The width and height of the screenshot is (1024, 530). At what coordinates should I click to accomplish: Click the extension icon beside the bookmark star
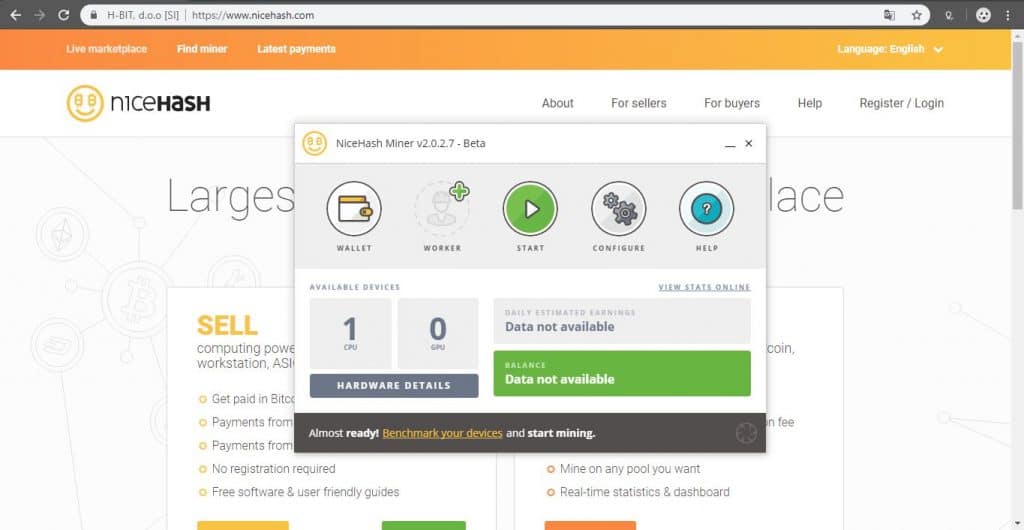coord(950,15)
